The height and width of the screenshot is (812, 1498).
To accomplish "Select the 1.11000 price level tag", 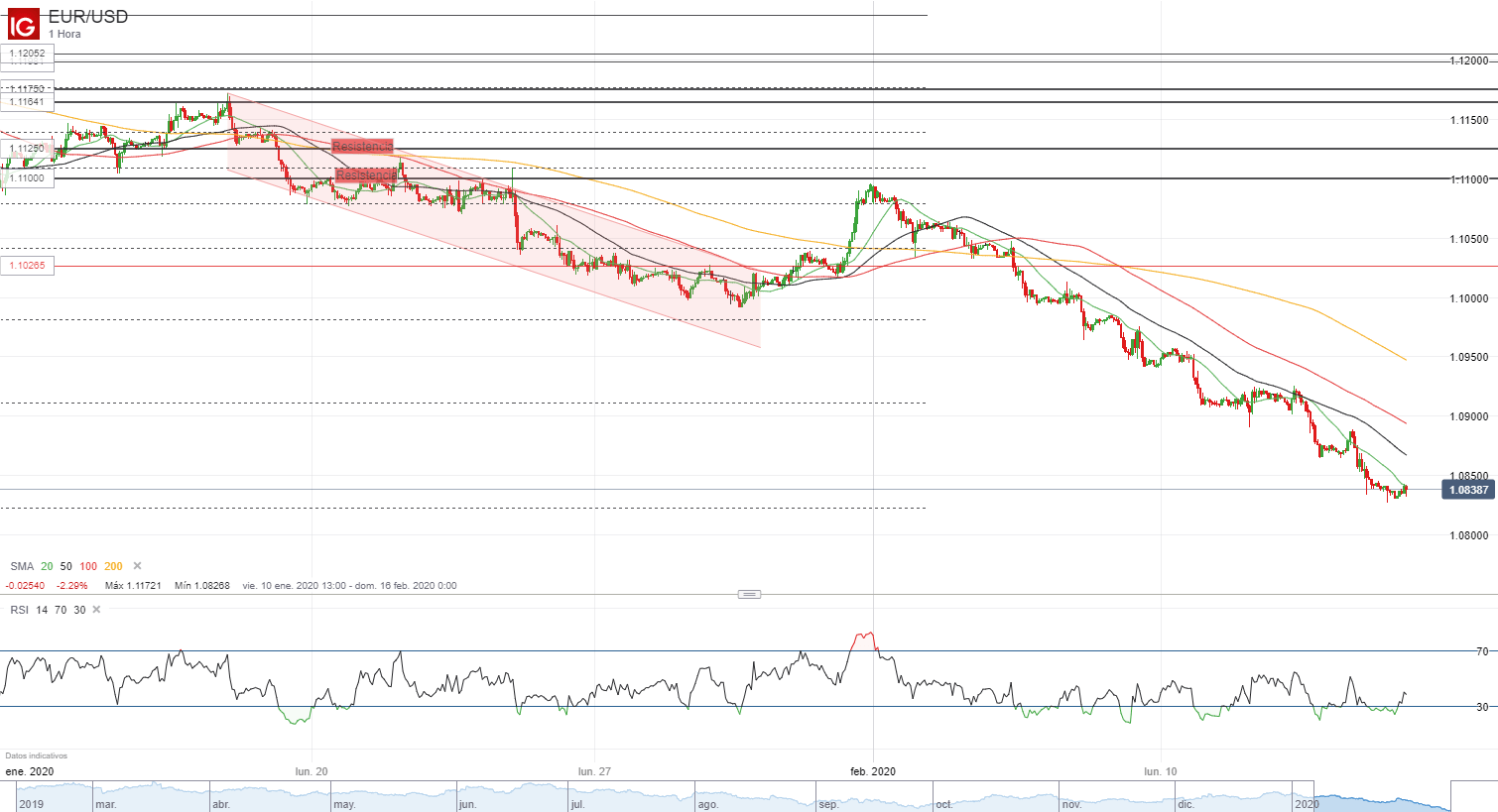I will point(28,178).
